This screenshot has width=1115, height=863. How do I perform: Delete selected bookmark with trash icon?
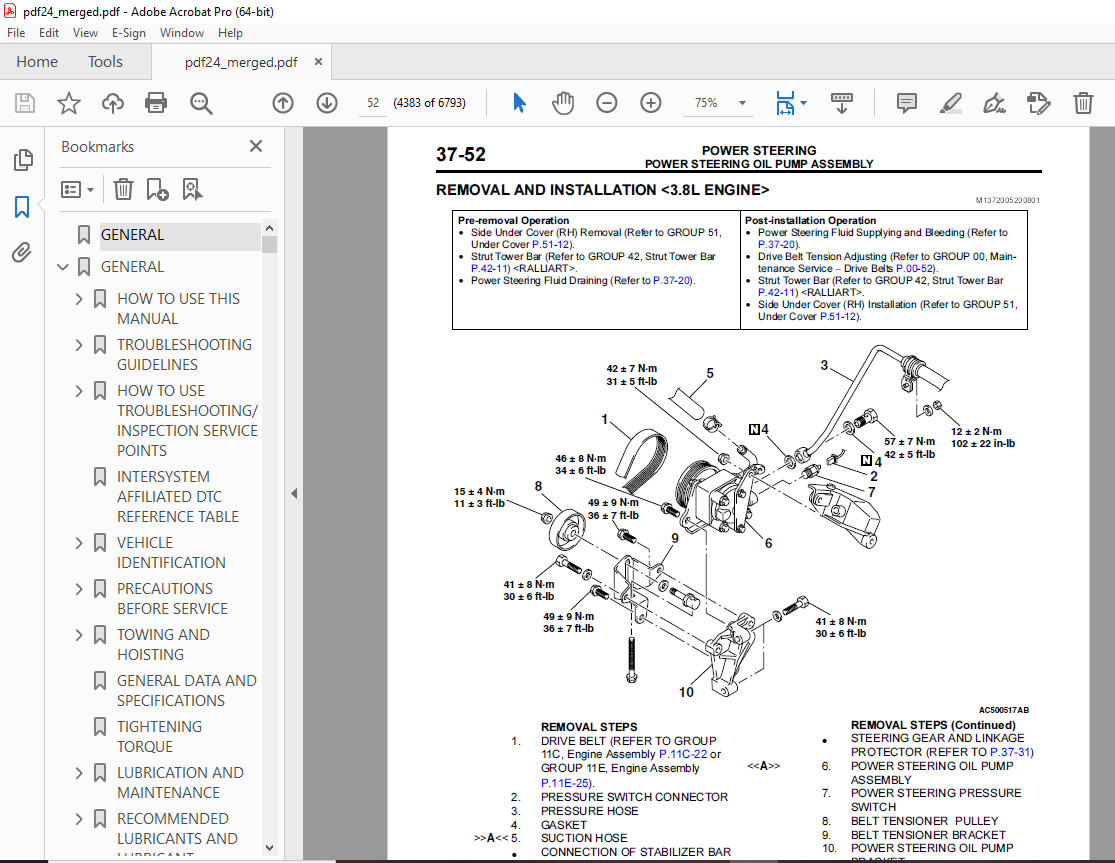123,189
